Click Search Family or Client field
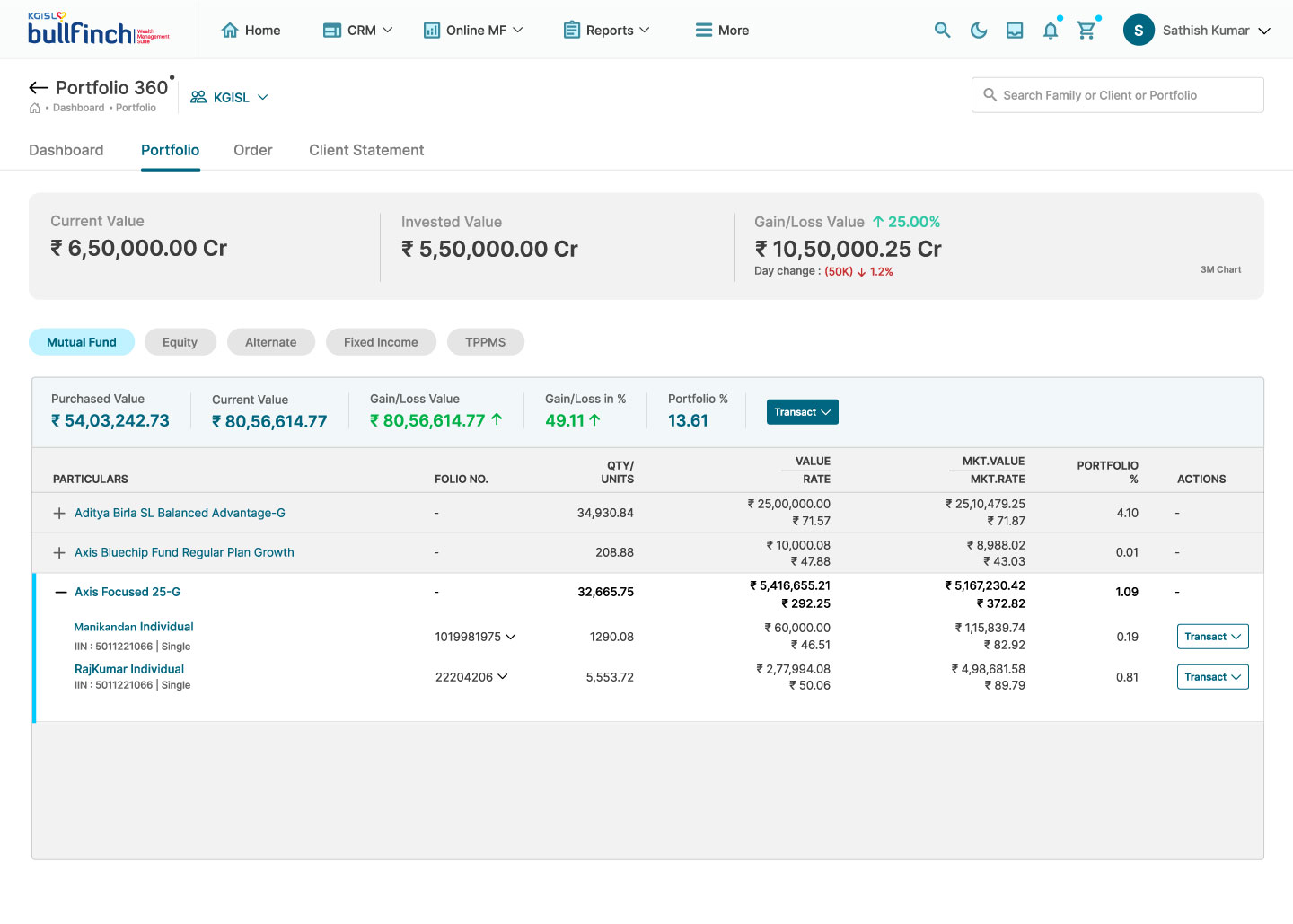 click(1118, 94)
